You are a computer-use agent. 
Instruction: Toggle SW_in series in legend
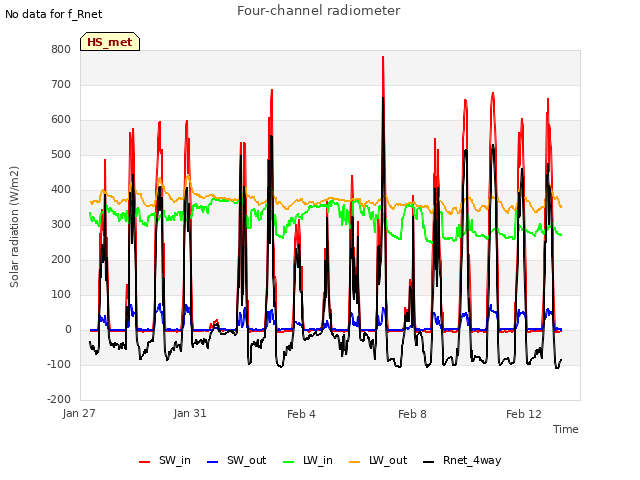(x=164, y=460)
